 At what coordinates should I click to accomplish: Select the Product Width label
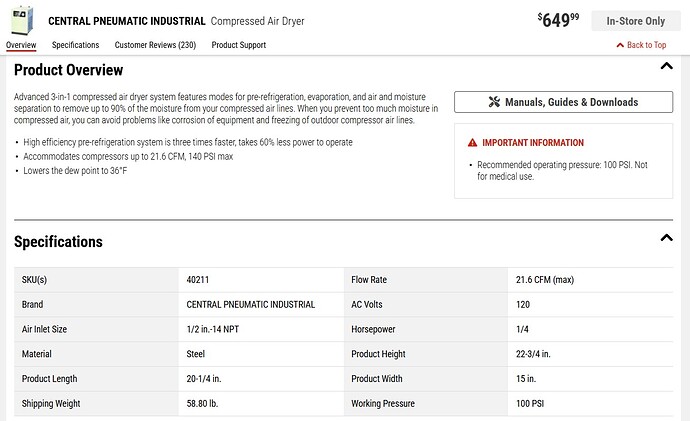tap(377, 379)
